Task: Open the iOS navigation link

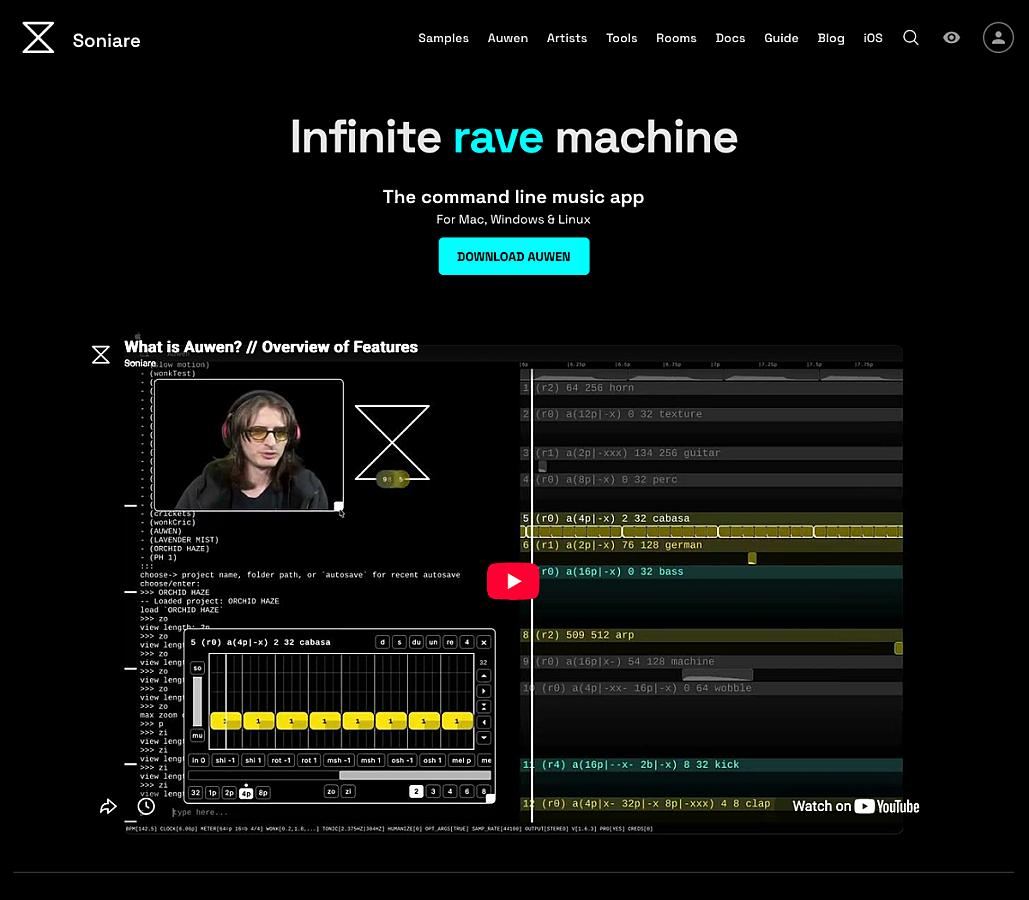Action: [873, 38]
